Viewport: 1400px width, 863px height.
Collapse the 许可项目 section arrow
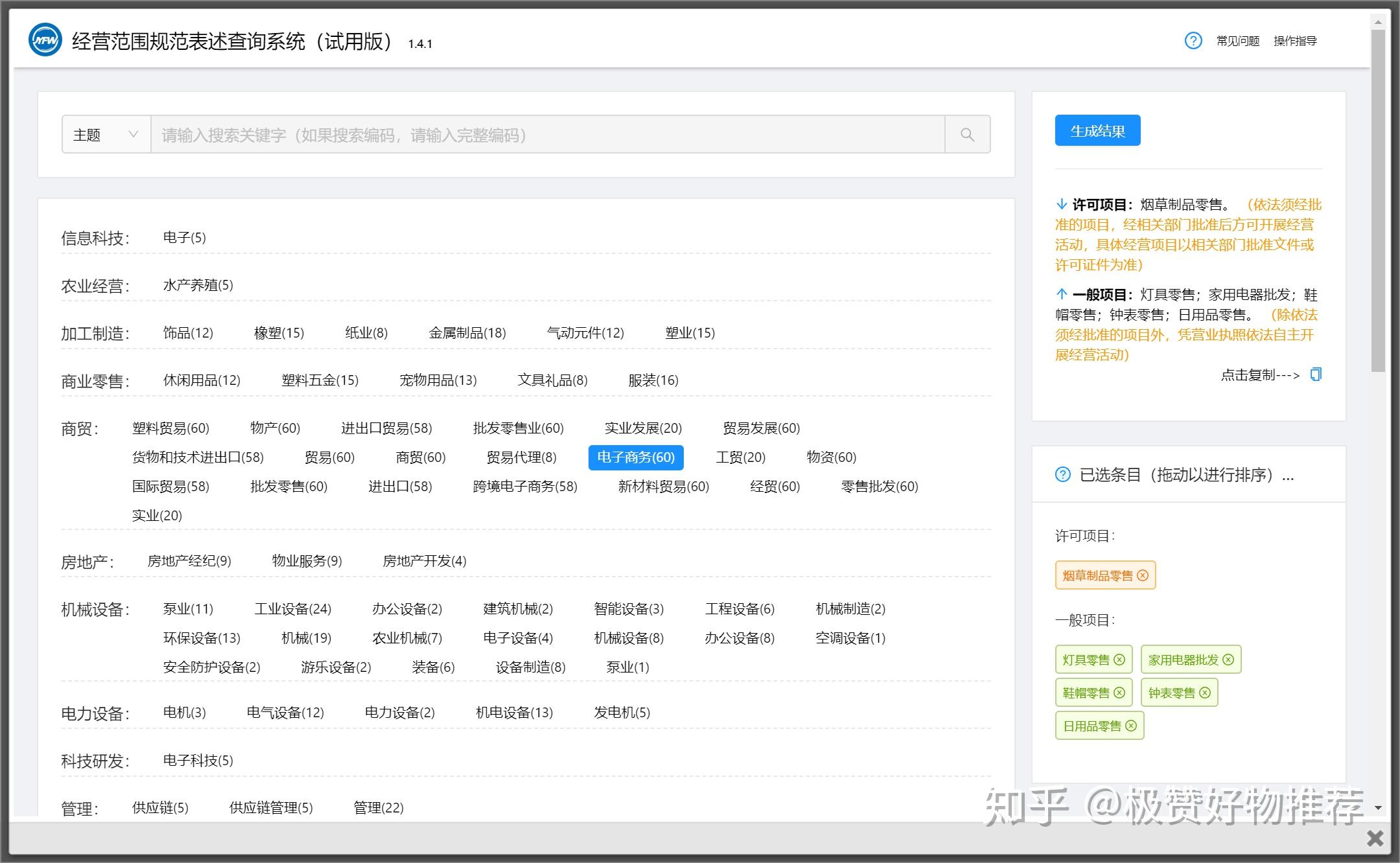(1062, 205)
